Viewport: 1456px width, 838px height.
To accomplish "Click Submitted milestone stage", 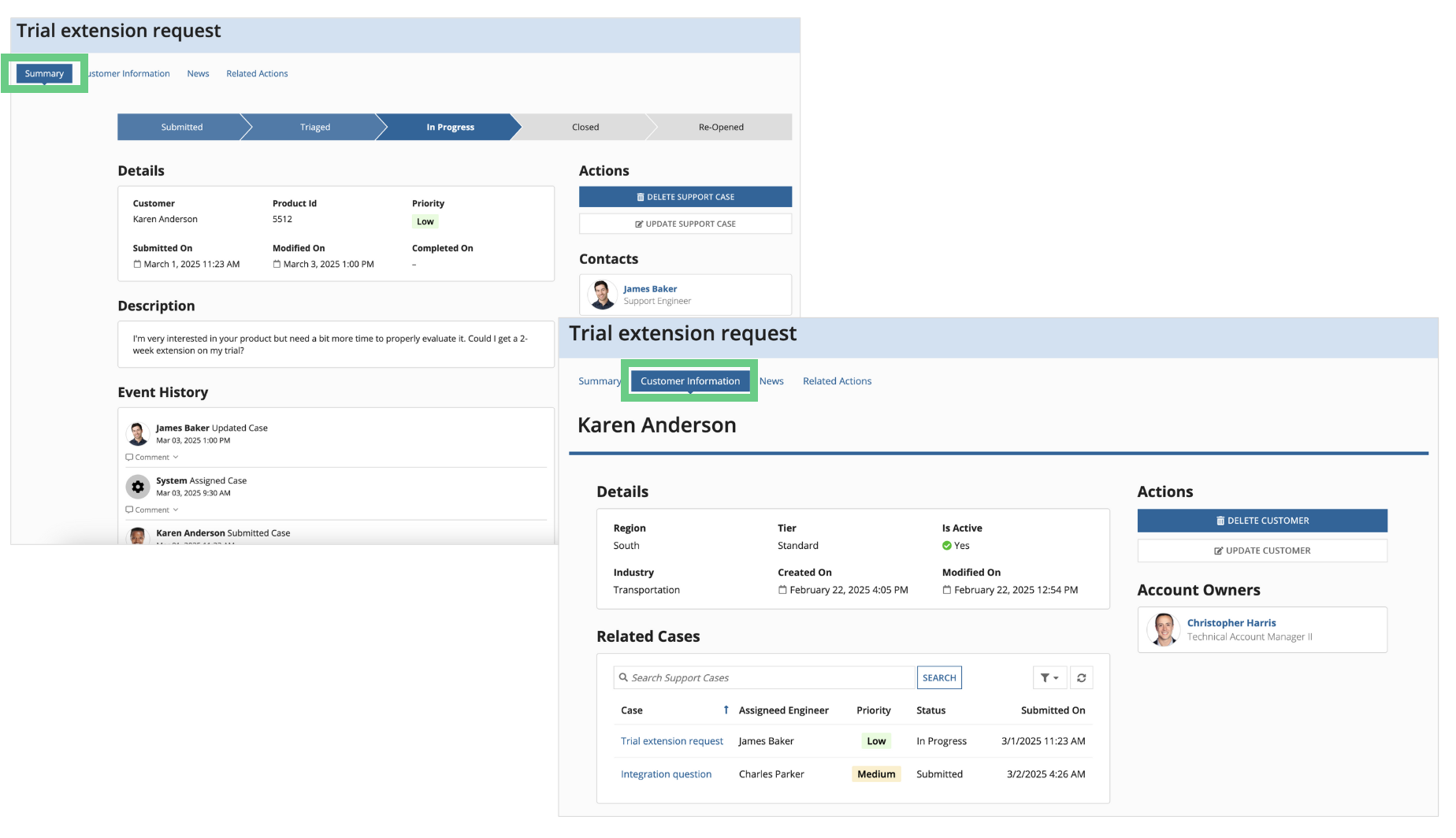I will [182, 127].
